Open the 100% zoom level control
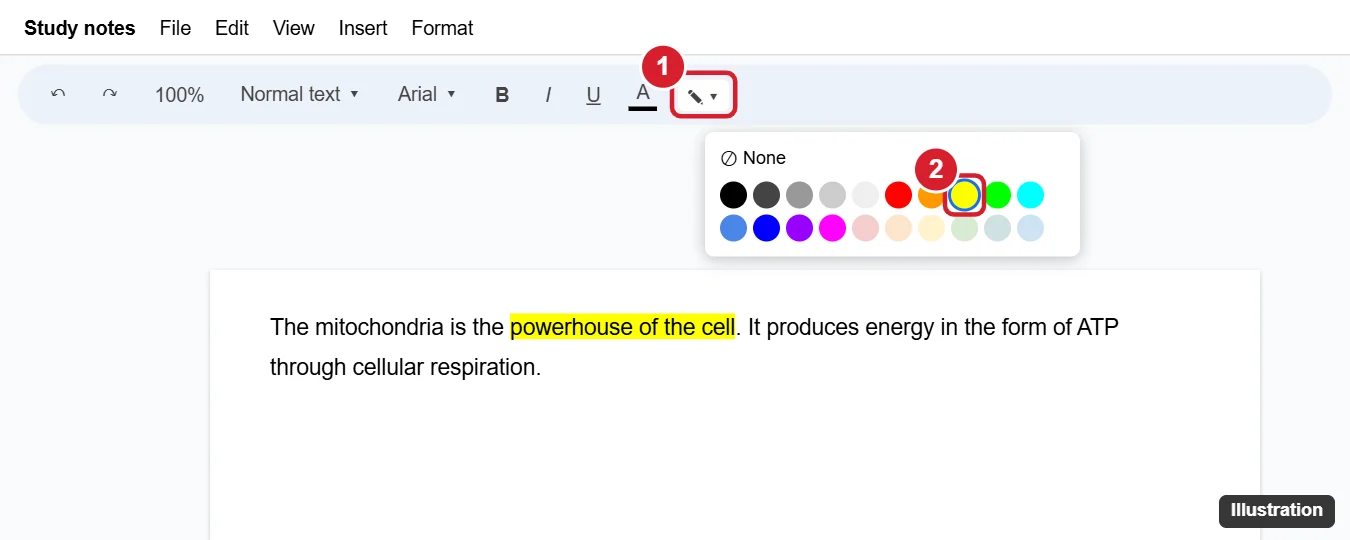Image resolution: width=1350 pixels, height=540 pixels. pyautogui.click(x=180, y=94)
